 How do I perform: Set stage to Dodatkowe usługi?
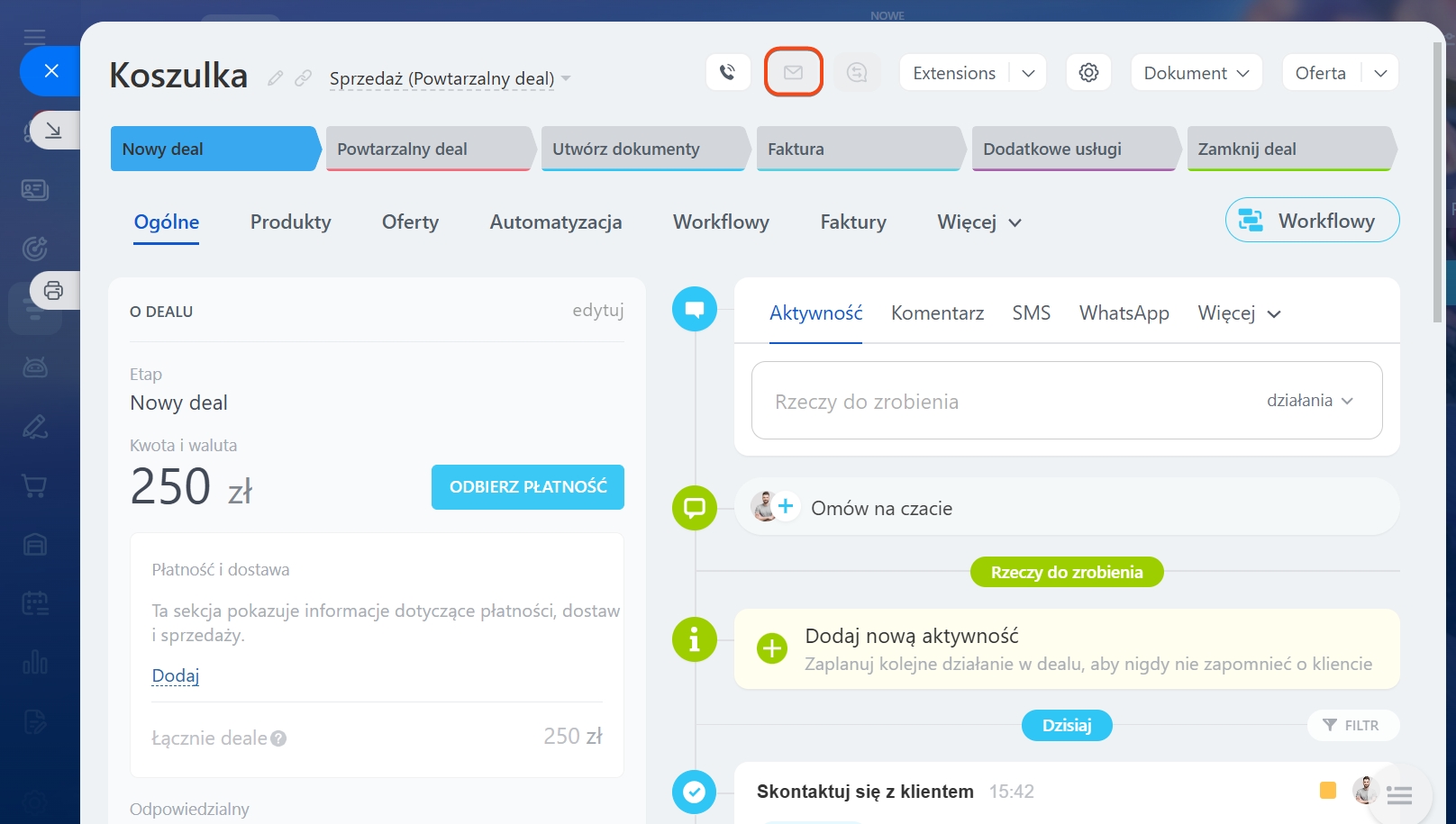click(x=1075, y=149)
